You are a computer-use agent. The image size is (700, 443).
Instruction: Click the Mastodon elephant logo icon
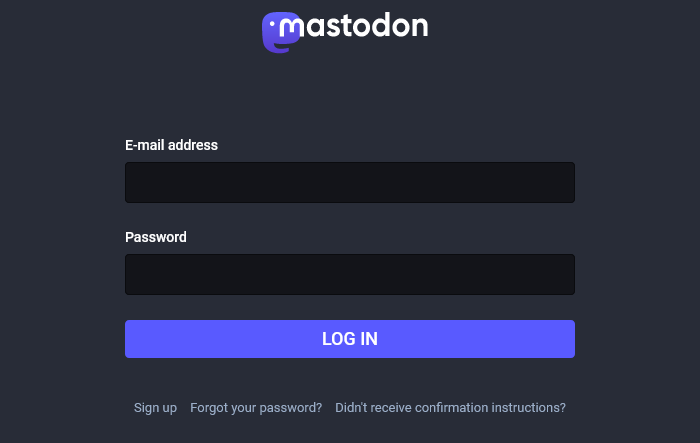click(281, 32)
